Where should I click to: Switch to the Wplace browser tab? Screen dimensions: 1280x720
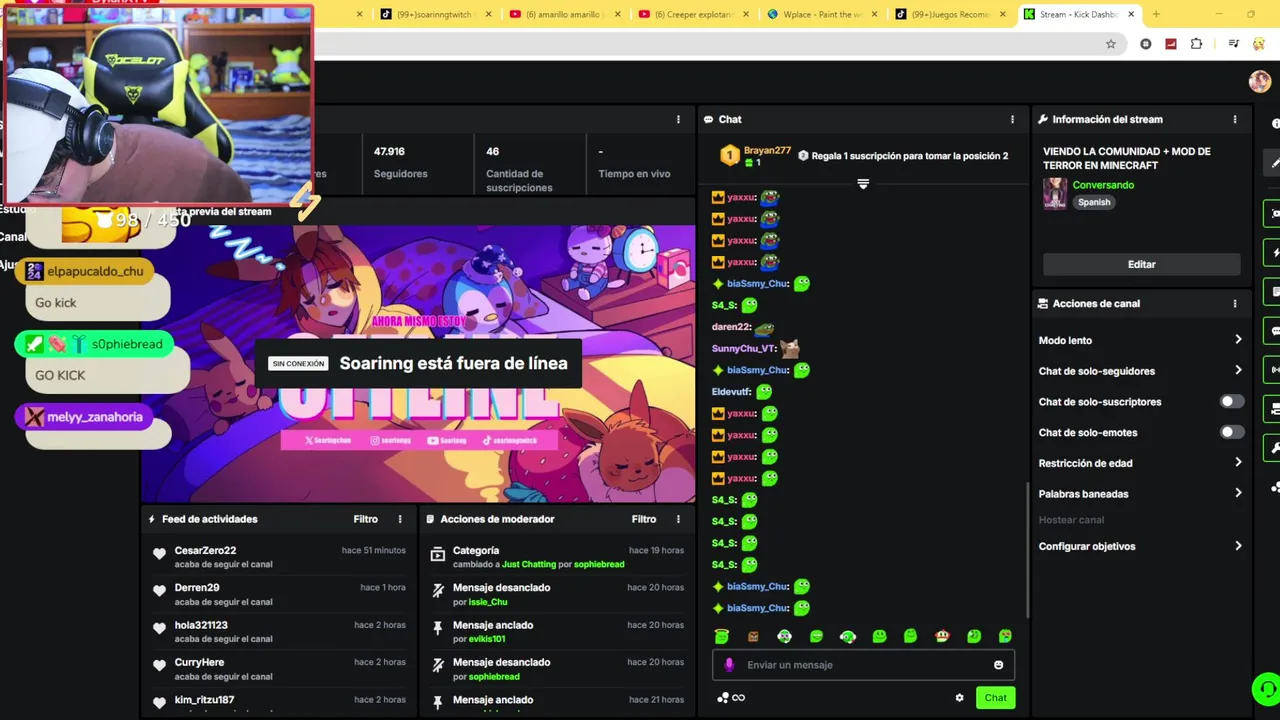tap(824, 14)
